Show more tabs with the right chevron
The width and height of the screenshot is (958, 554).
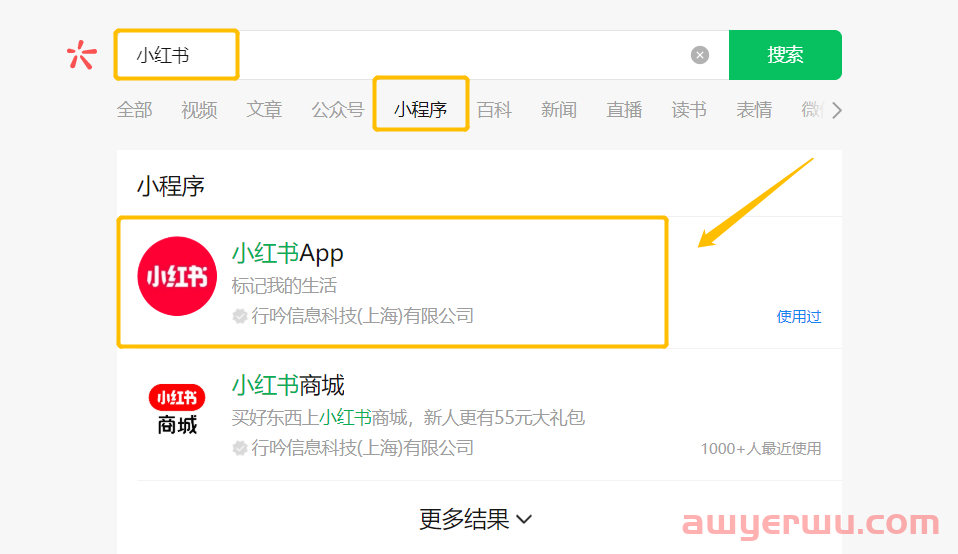point(837,111)
